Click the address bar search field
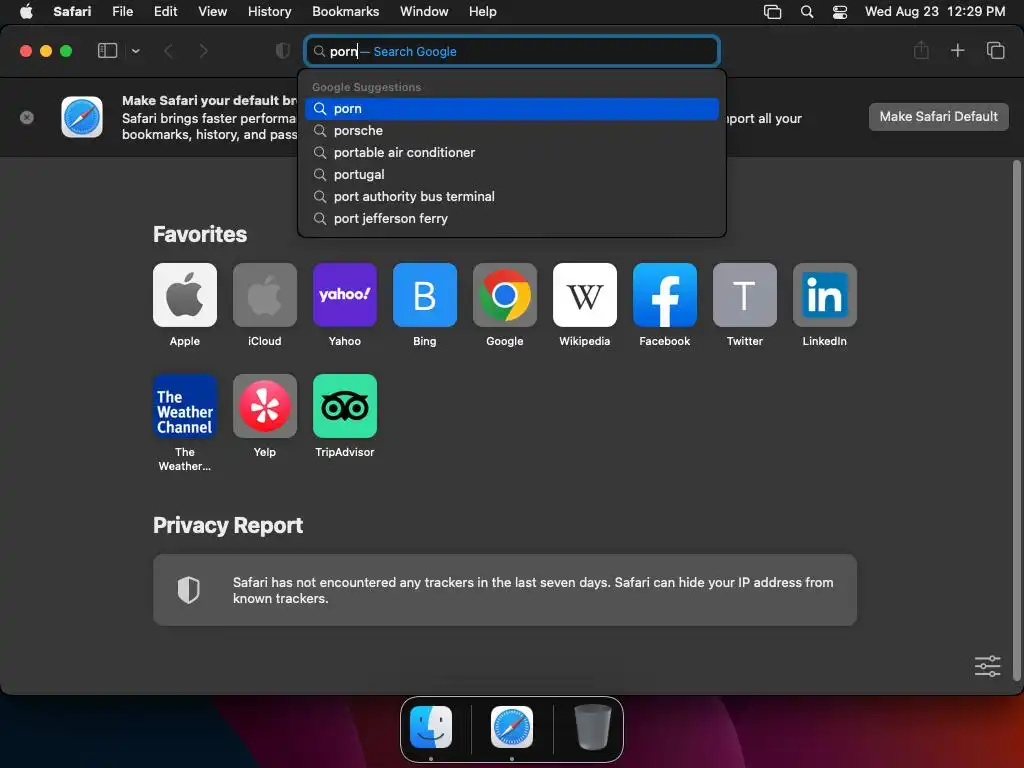Viewport: 1024px width, 768px height. tap(512, 51)
